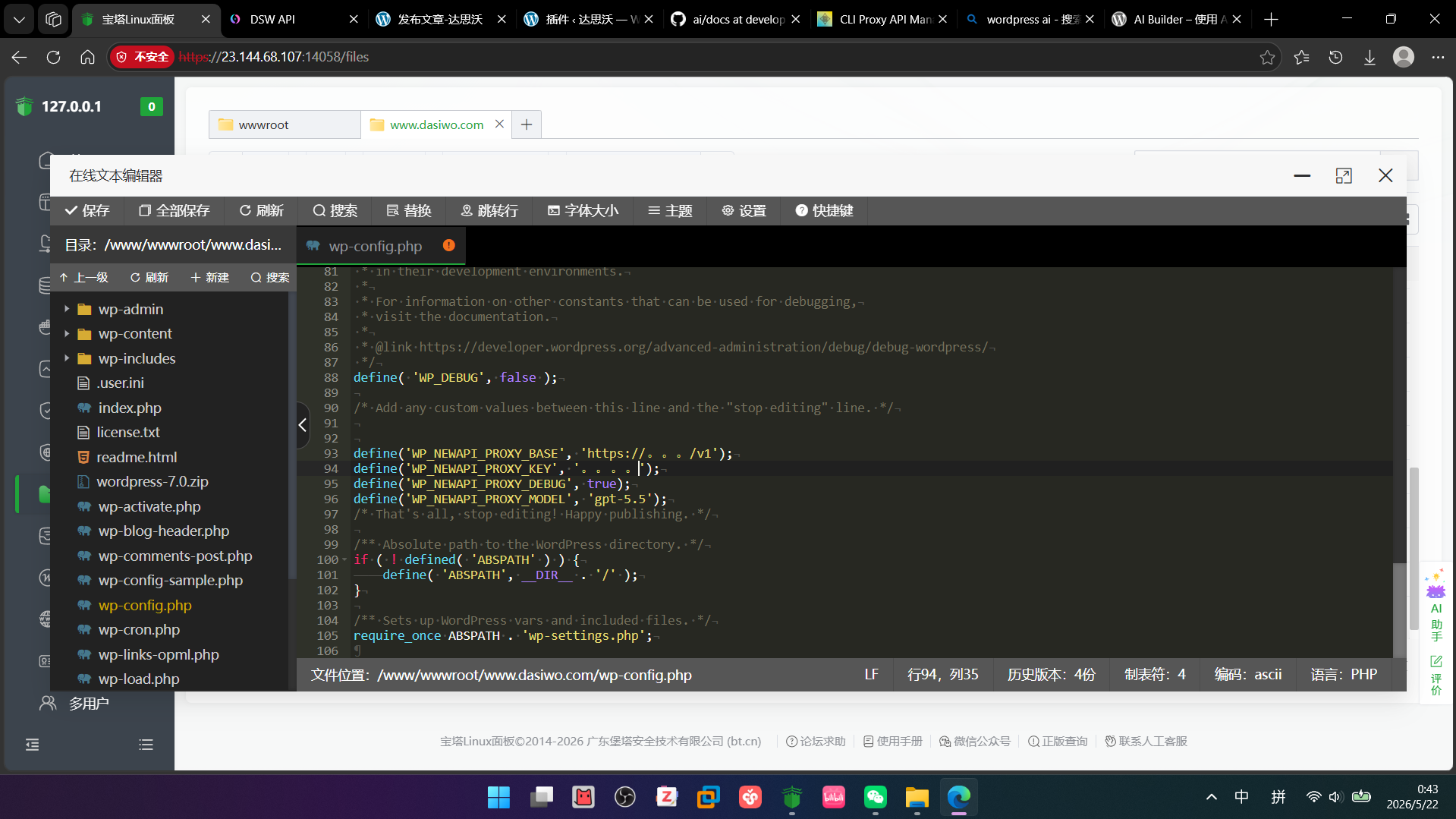
Task: Switch to wwwroot file manager tab
Action: click(x=284, y=124)
